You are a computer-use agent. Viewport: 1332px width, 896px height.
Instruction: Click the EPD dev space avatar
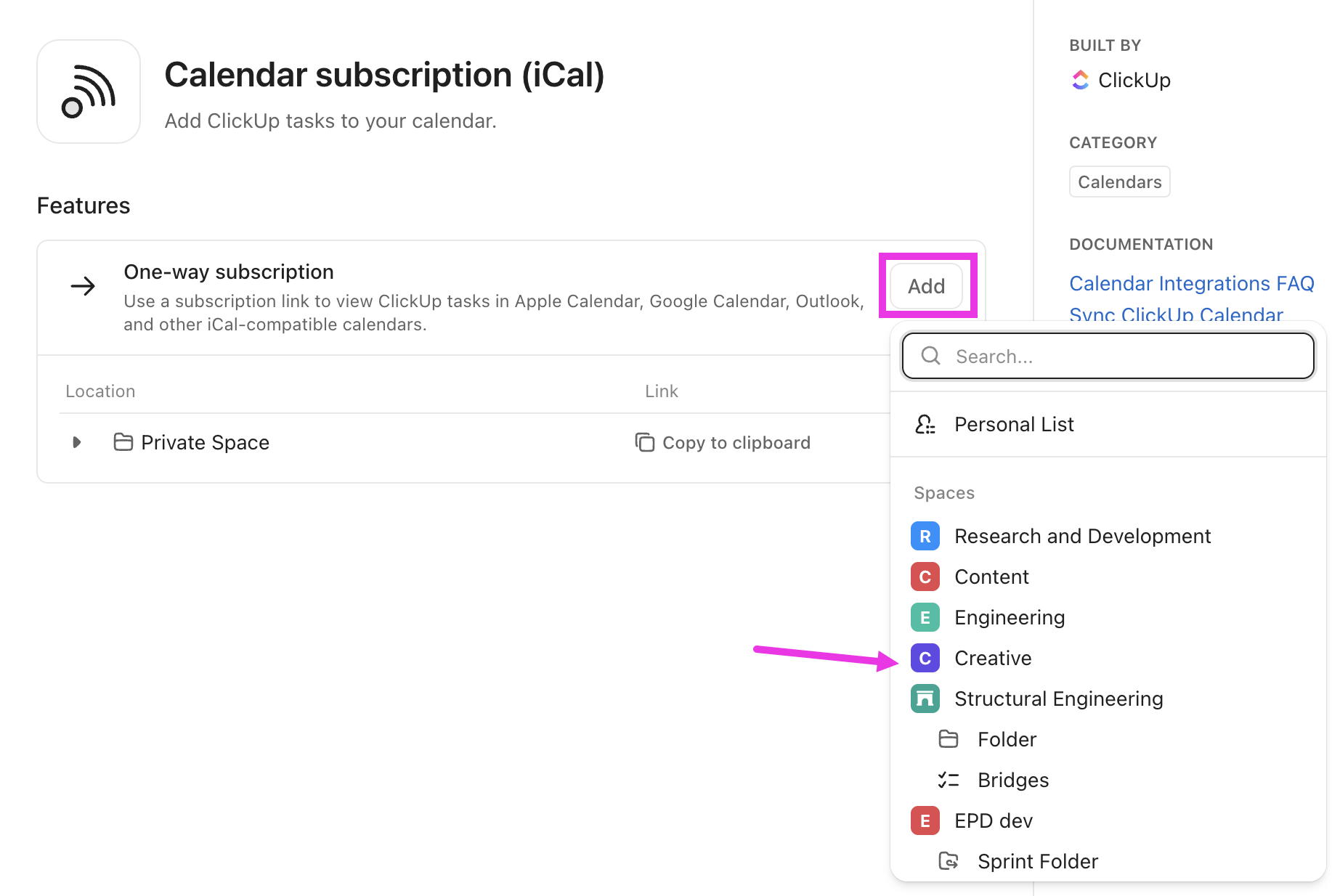[925, 820]
